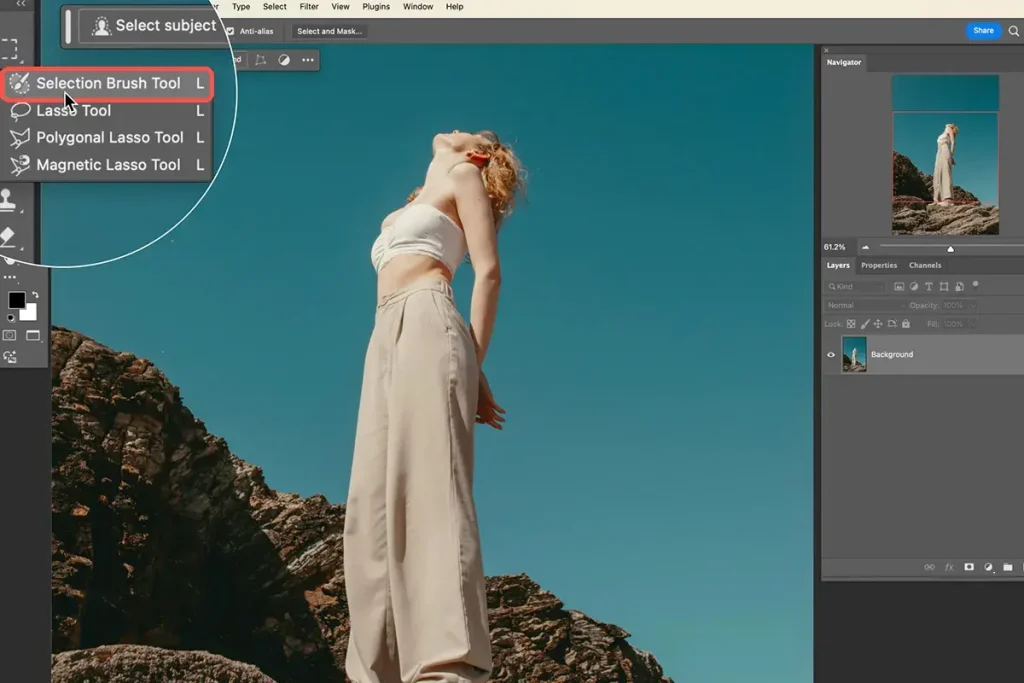The image size is (1024, 683).
Task: Open the Opacity value dropdown arrow
Action: tap(972, 305)
